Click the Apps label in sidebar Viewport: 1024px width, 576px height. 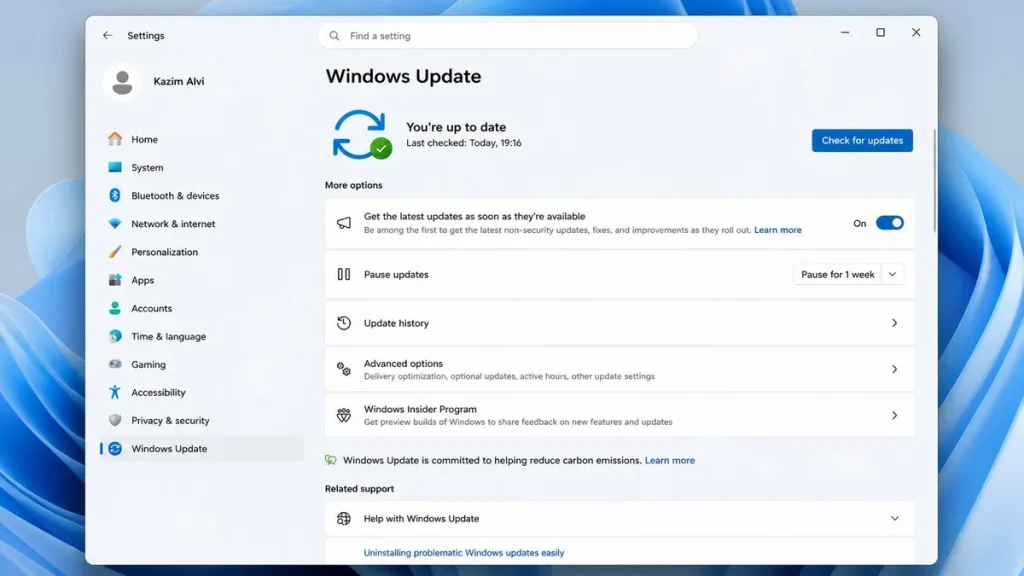[142, 280]
